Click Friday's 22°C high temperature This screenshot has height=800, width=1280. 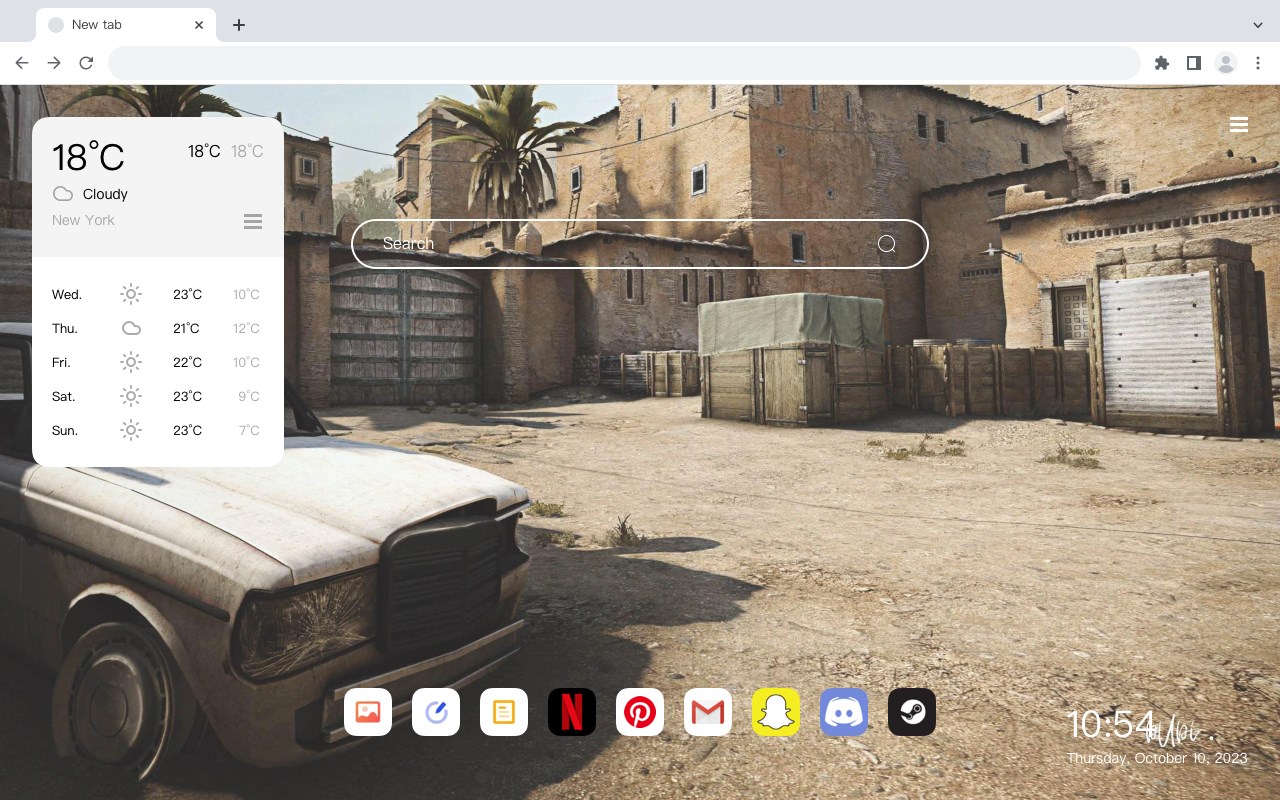pyautogui.click(x=187, y=362)
